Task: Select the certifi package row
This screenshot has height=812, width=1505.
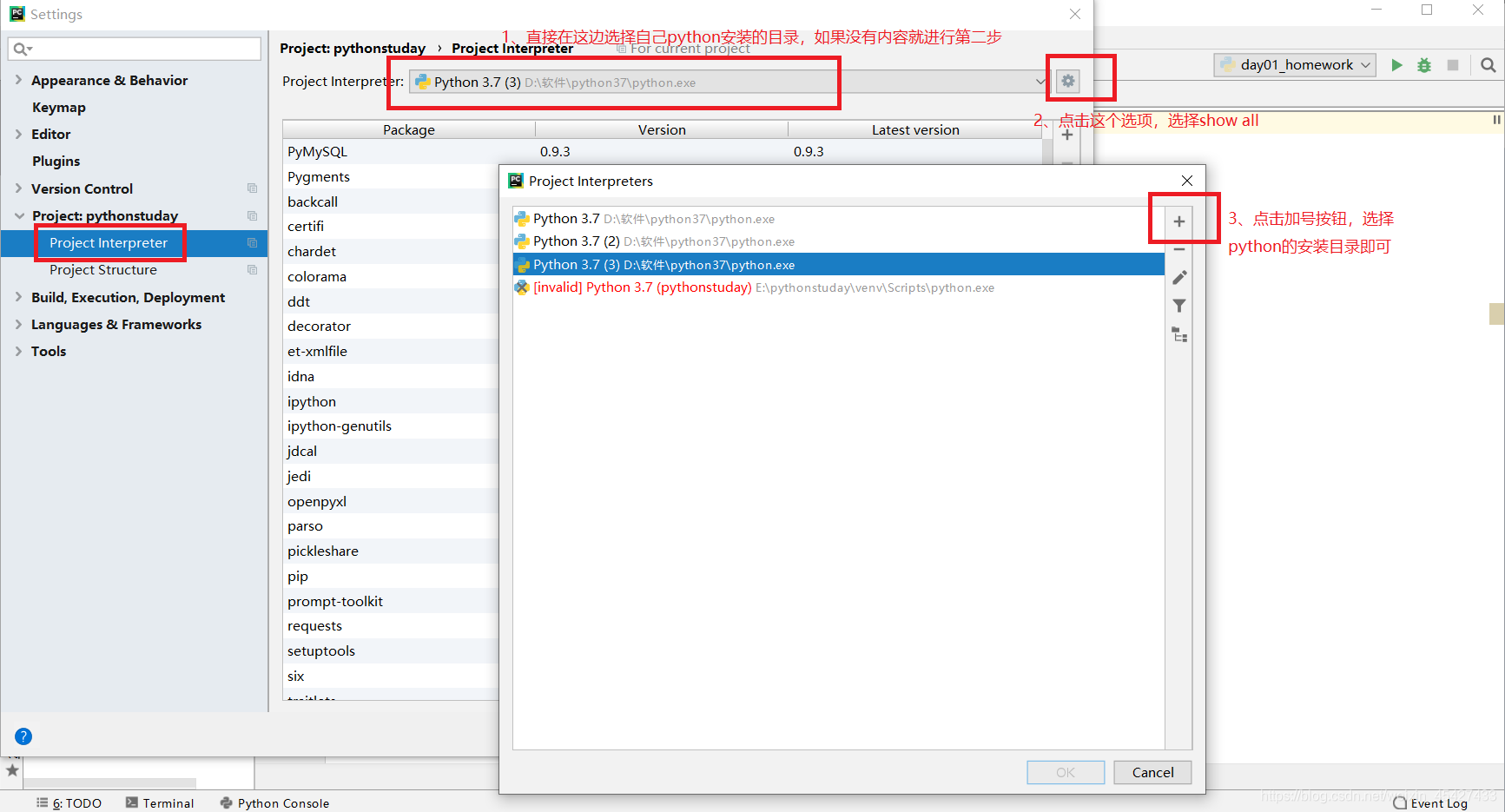Action: tap(391, 226)
